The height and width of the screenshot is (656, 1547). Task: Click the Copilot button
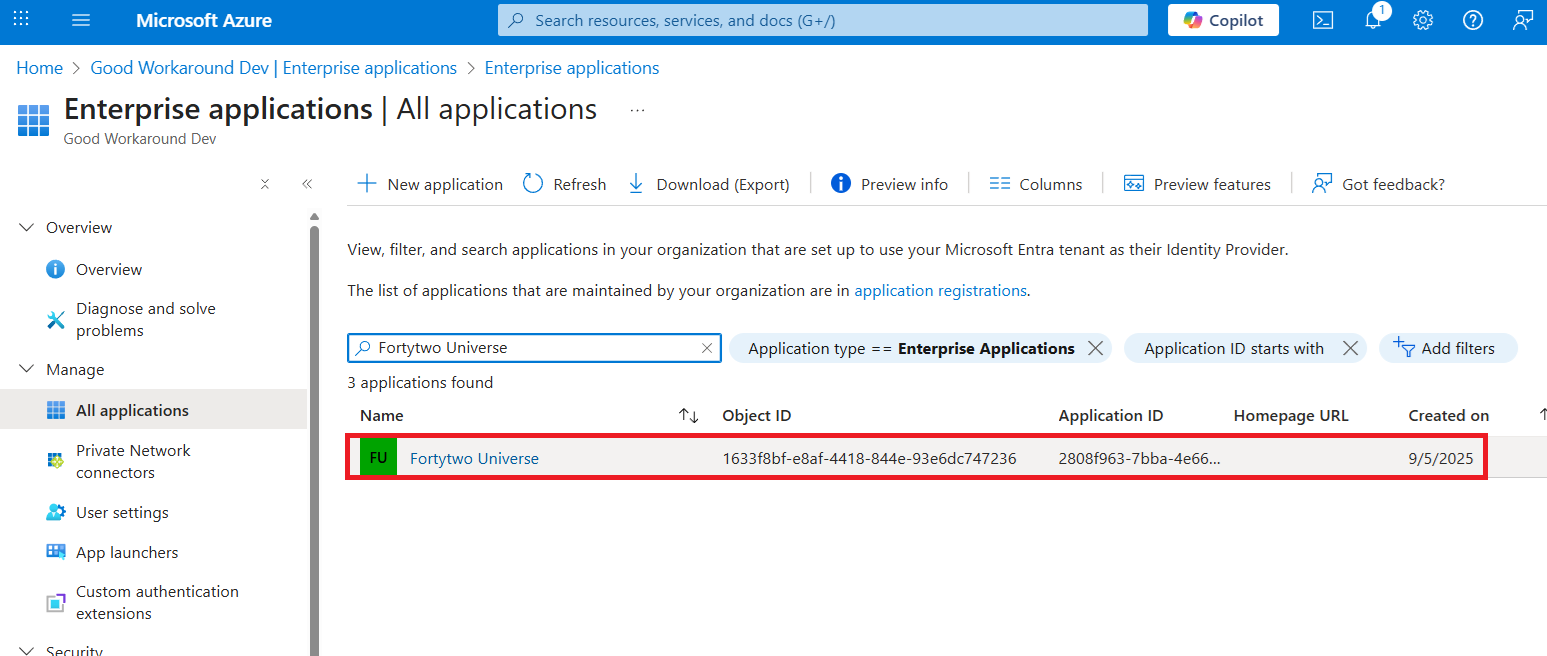coord(1223,20)
